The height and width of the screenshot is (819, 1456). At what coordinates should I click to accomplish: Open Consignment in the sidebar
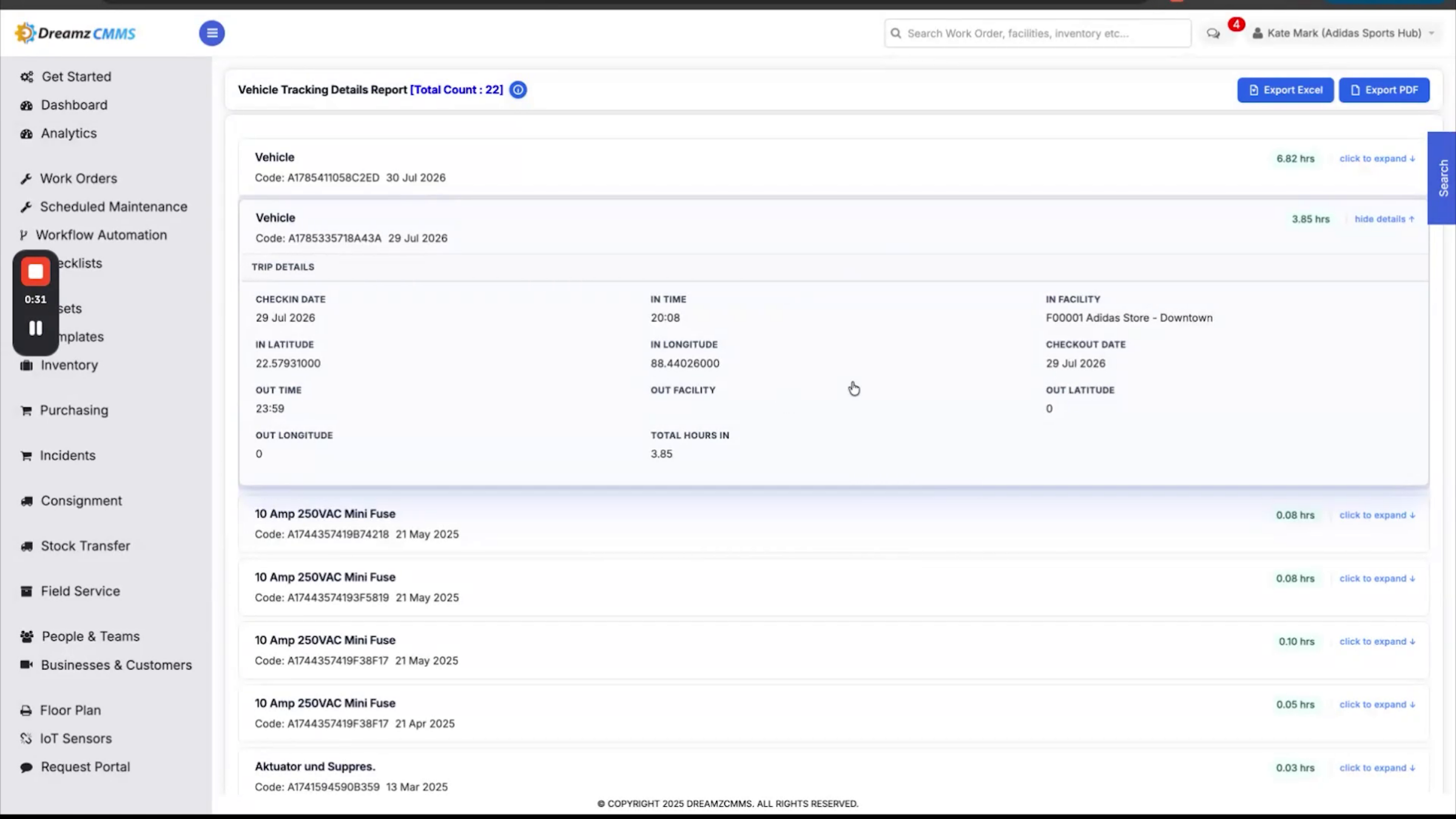(x=81, y=501)
